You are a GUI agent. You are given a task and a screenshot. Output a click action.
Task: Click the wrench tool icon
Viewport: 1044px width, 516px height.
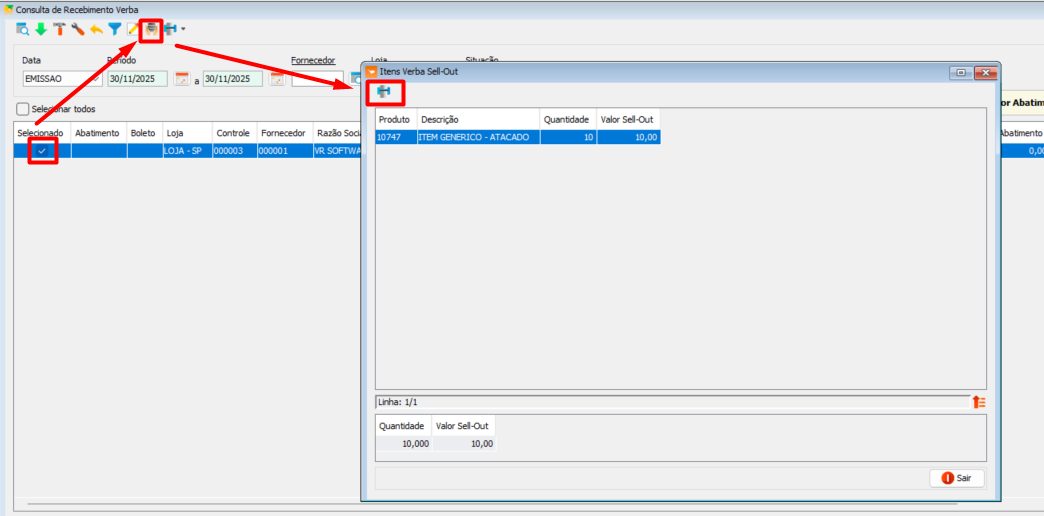click(78, 29)
